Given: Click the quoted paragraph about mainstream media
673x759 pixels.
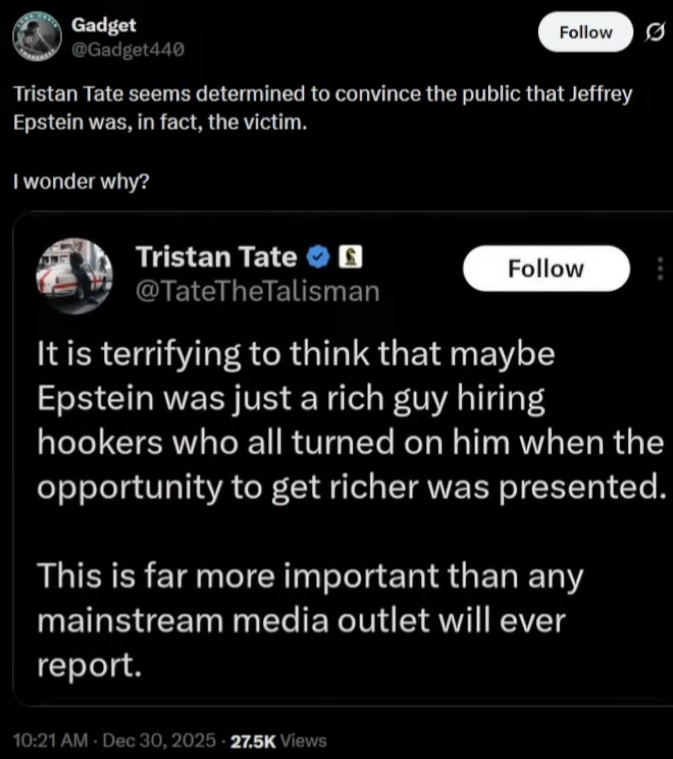Looking at the screenshot, I should pyautogui.click(x=308, y=621).
